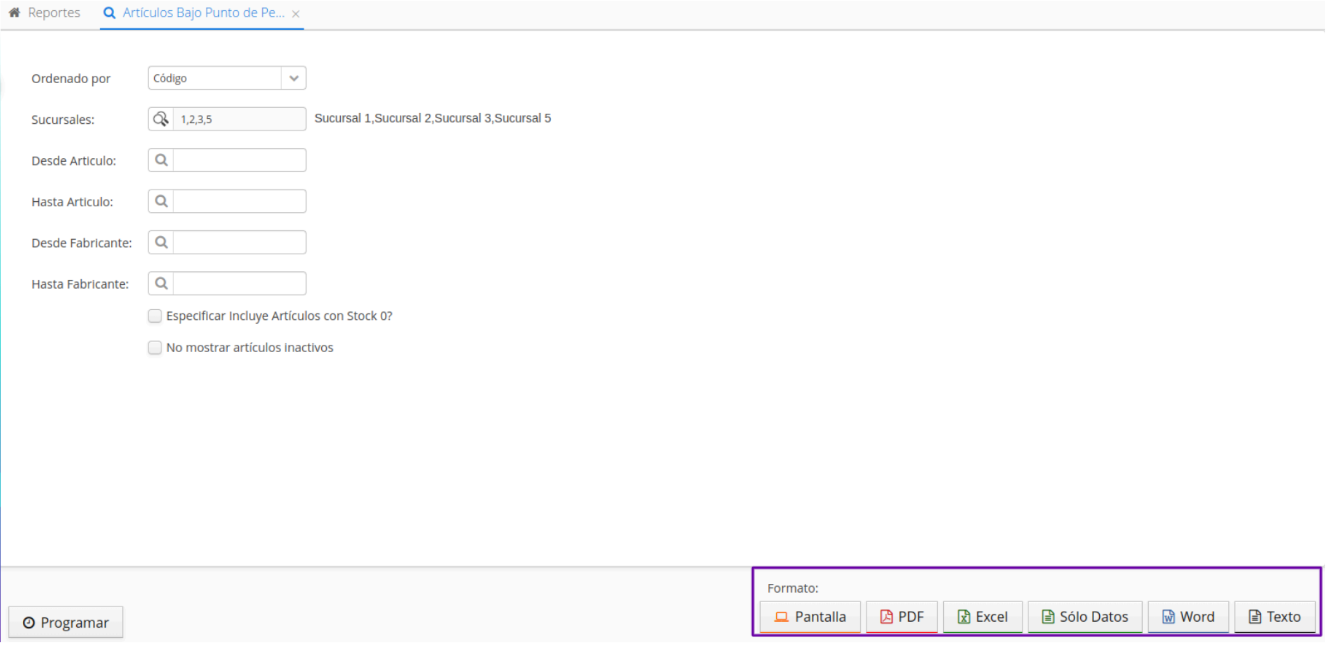
Task: Choose the Sólo Datos format
Action: (x=1085, y=617)
